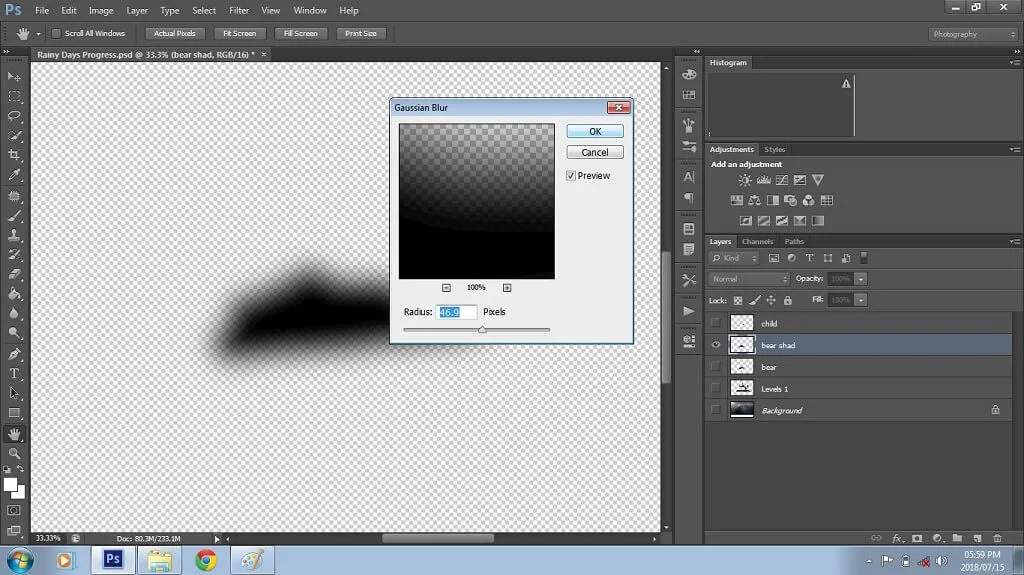Viewport: 1024px width, 575px height.
Task: Open the Histogram panel menu
Action: (x=1014, y=63)
